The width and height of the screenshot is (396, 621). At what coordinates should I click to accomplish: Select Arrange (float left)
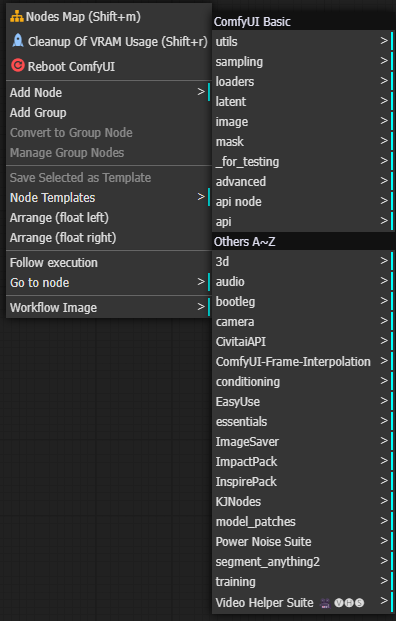(x=109, y=218)
